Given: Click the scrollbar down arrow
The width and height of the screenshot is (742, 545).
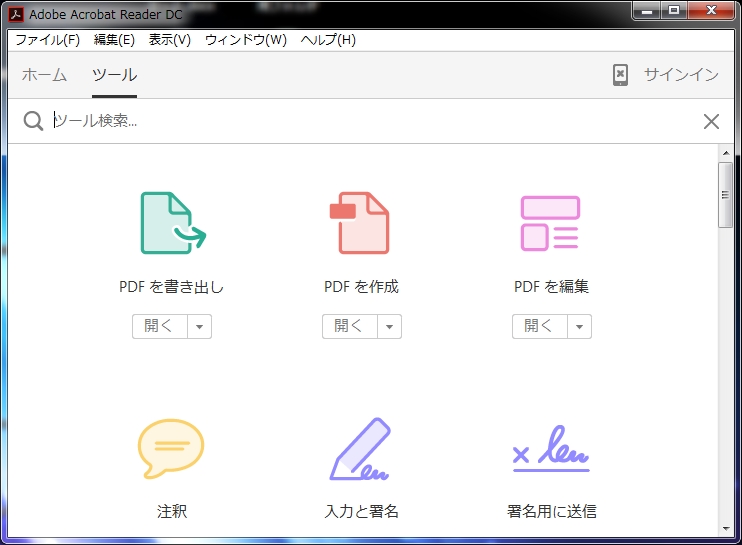Looking at the screenshot, I should [726, 529].
